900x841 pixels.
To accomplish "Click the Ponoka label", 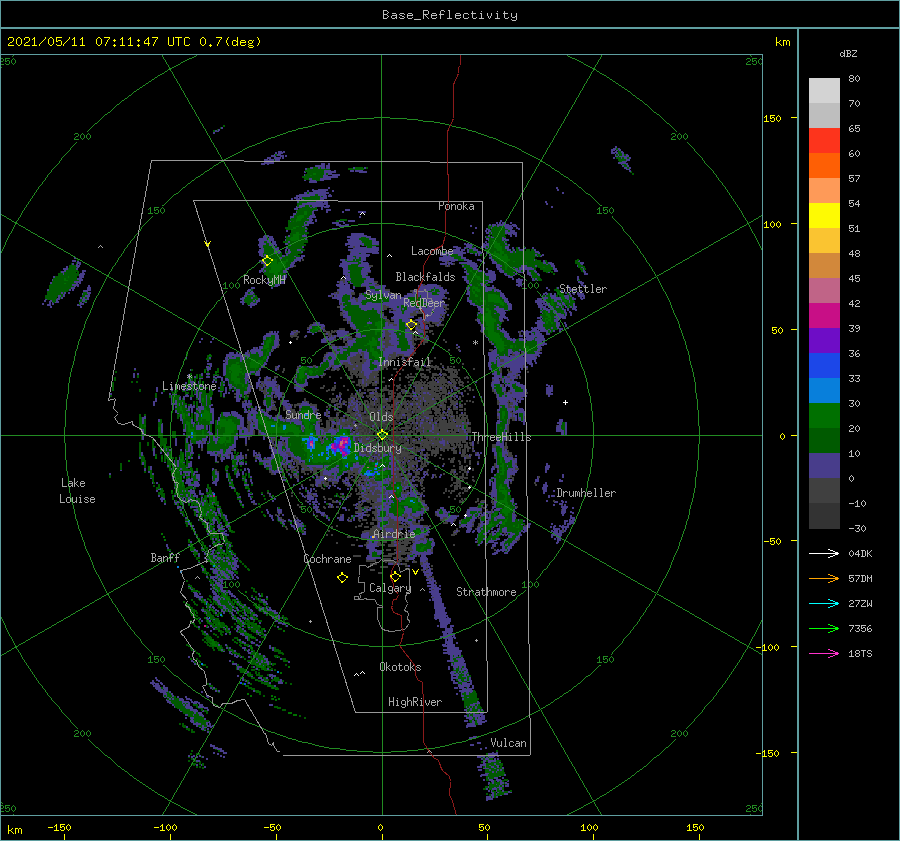I will coord(456,206).
